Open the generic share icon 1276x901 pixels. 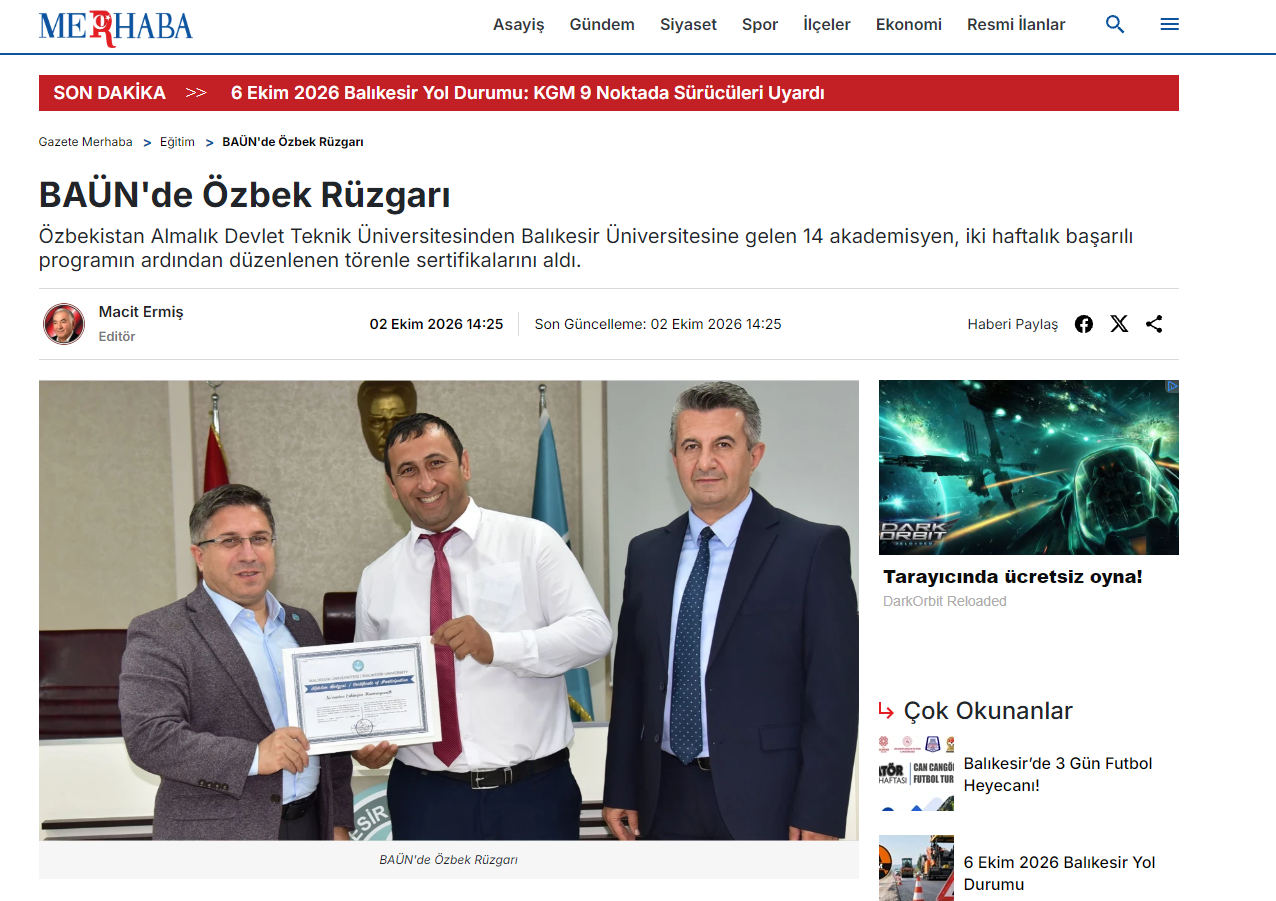pyautogui.click(x=1154, y=324)
